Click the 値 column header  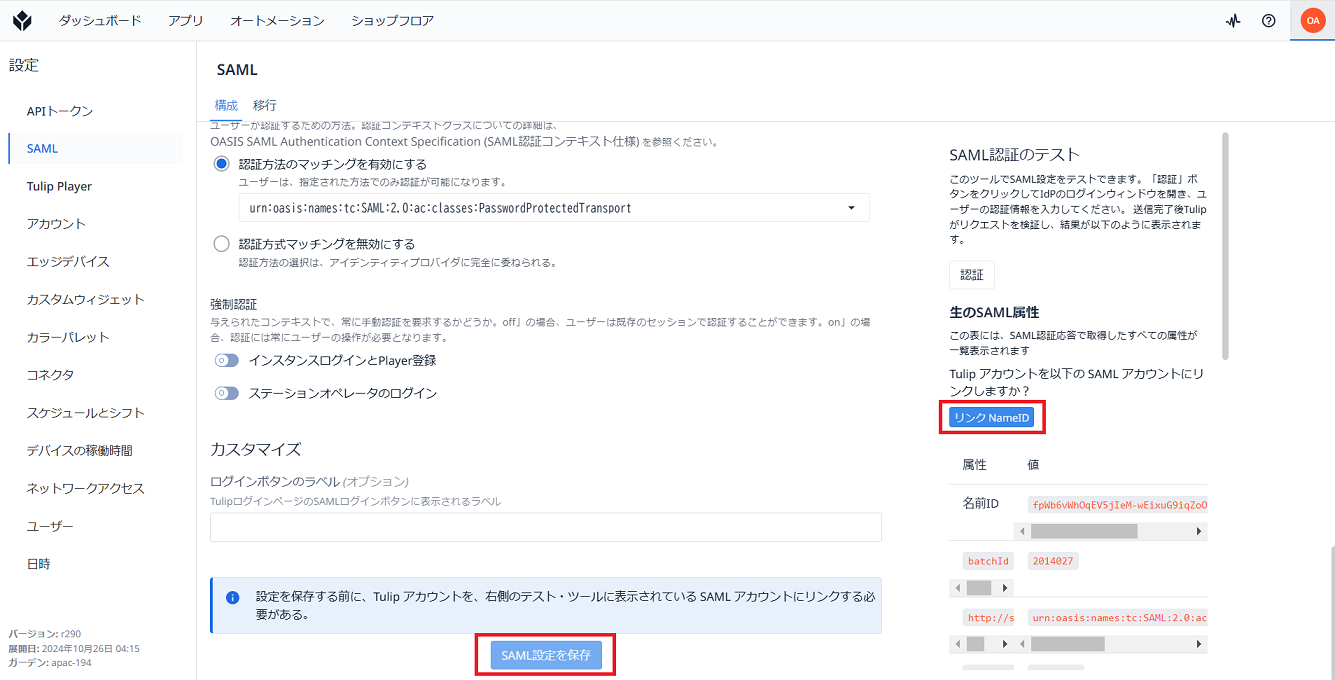[x=1033, y=465]
